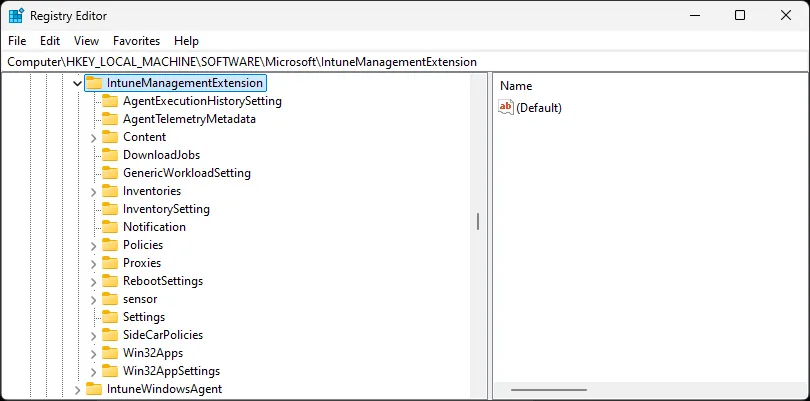Screen dimensions: 810x401
Task: Select the Win32Apps key label
Action: point(153,353)
